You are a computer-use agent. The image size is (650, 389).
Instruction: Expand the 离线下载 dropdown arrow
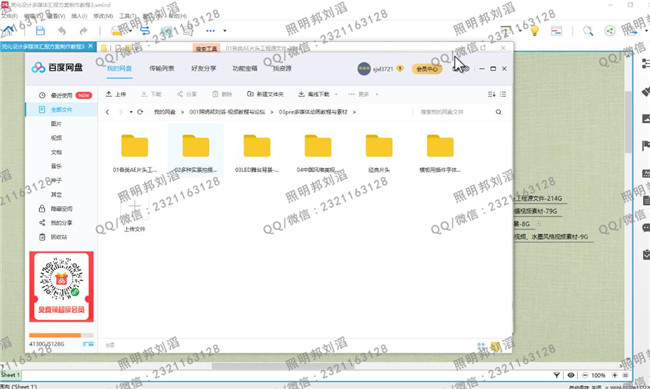point(336,94)
